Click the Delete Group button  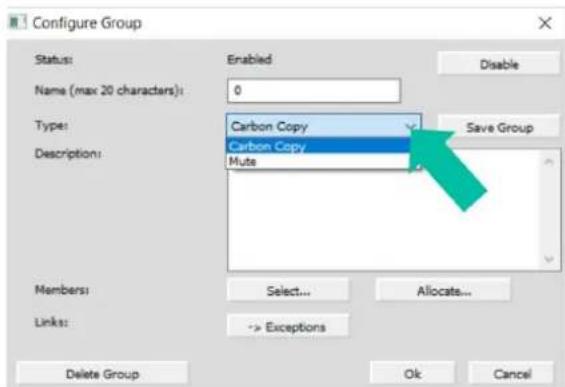click(102, 374)
